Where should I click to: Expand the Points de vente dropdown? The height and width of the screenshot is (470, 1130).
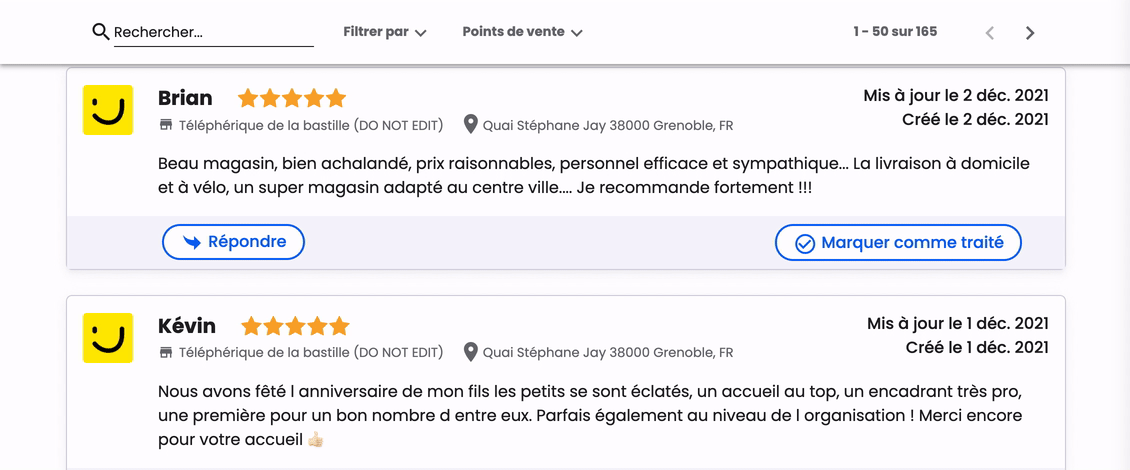522,32
